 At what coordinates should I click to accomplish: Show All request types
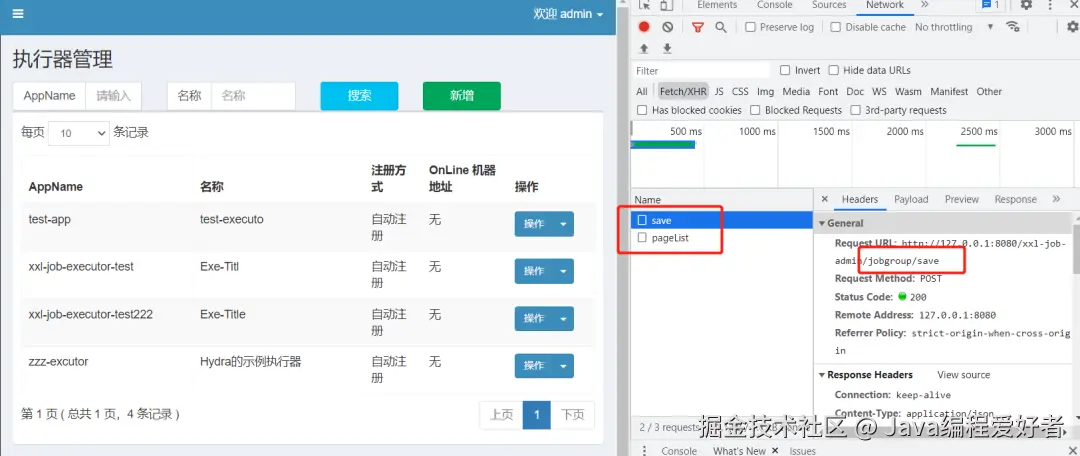641,92
